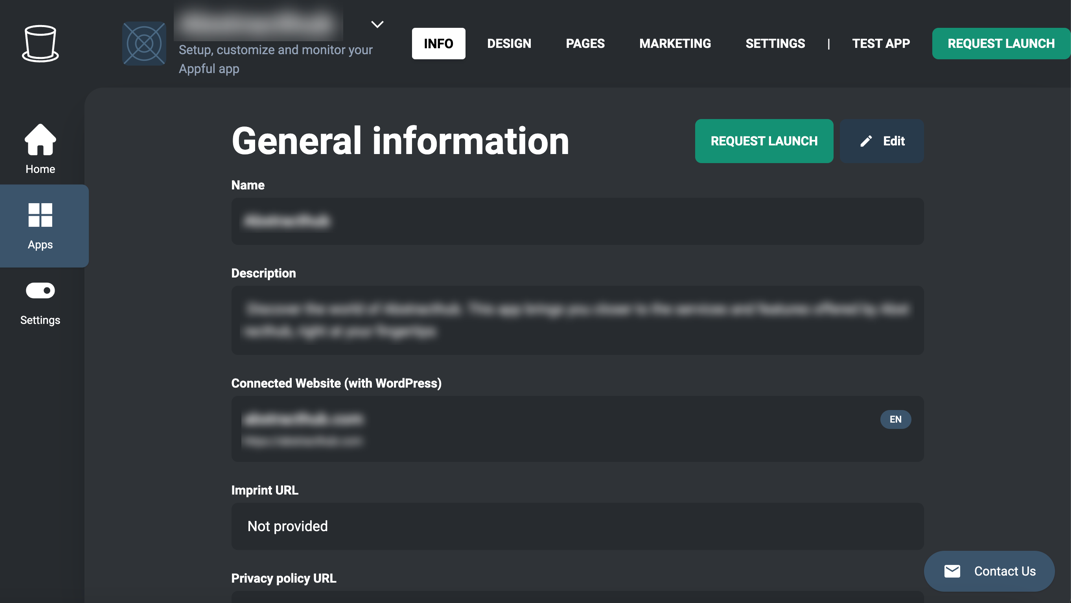Screen dimensions: 1071x603
Task: Click the EN language badge
Action: (x=895, y=419)
